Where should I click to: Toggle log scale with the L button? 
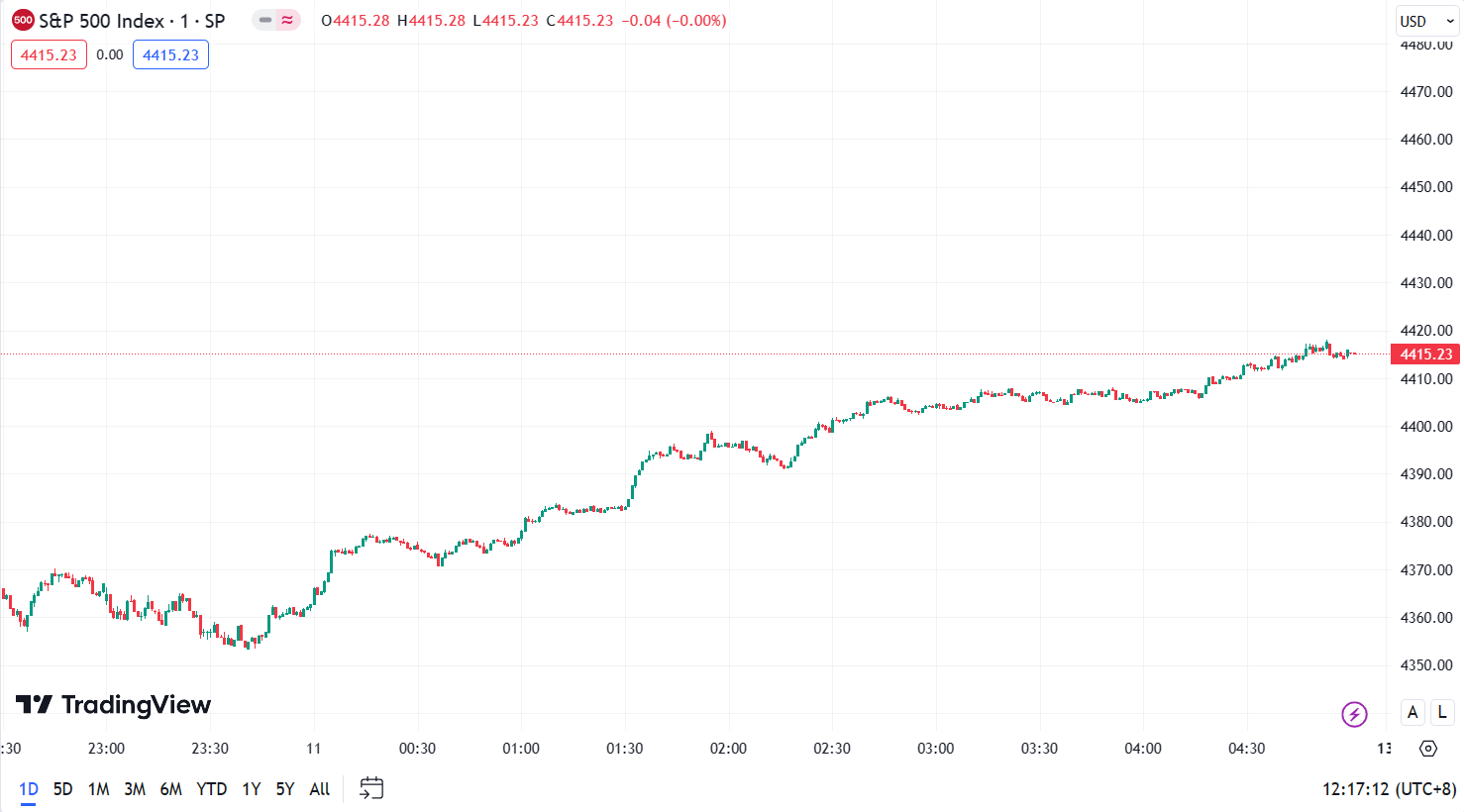(1442, 712)
